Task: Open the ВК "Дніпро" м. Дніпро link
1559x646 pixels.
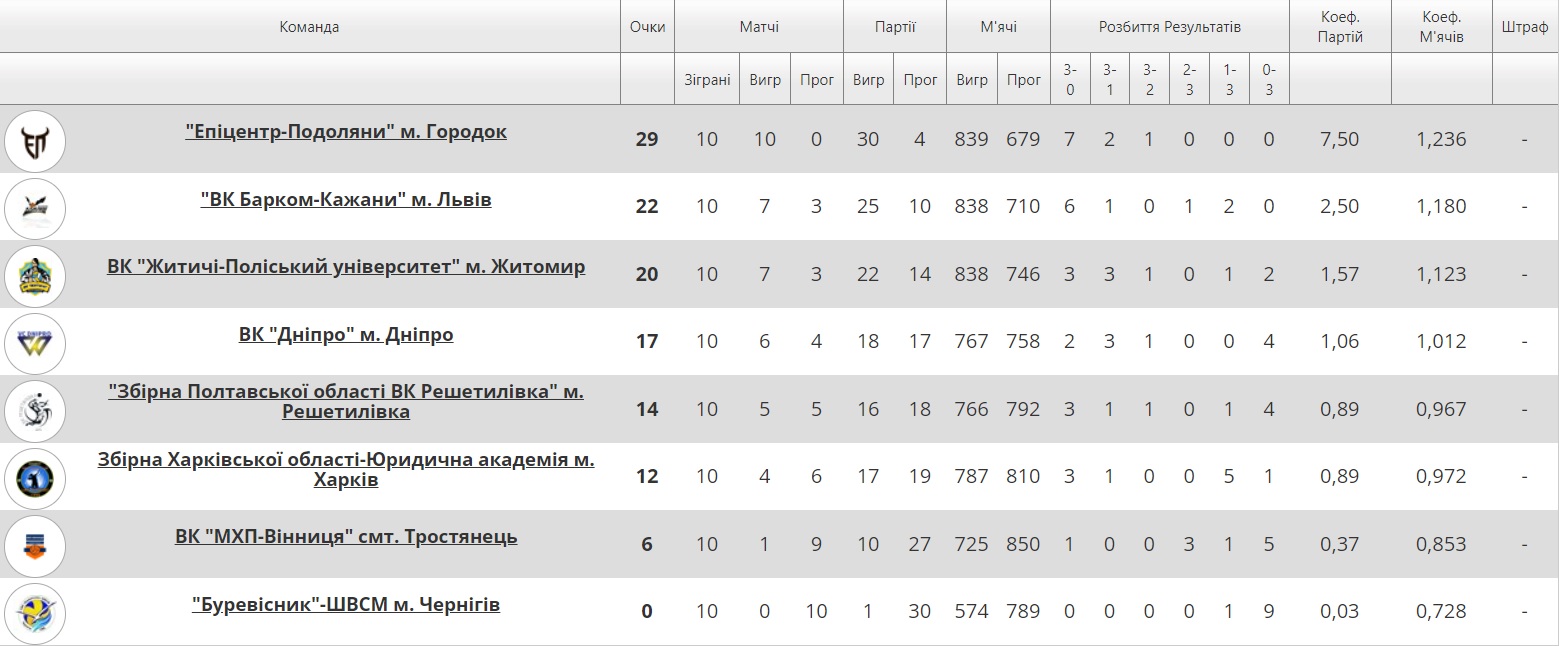Action: pyautogui.click(x=346, y=335)
